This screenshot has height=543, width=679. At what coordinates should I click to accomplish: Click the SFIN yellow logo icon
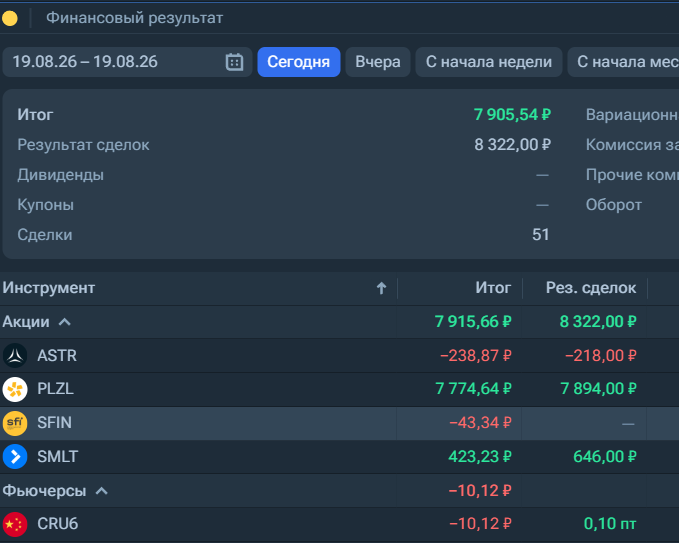(x=15, y=423)
